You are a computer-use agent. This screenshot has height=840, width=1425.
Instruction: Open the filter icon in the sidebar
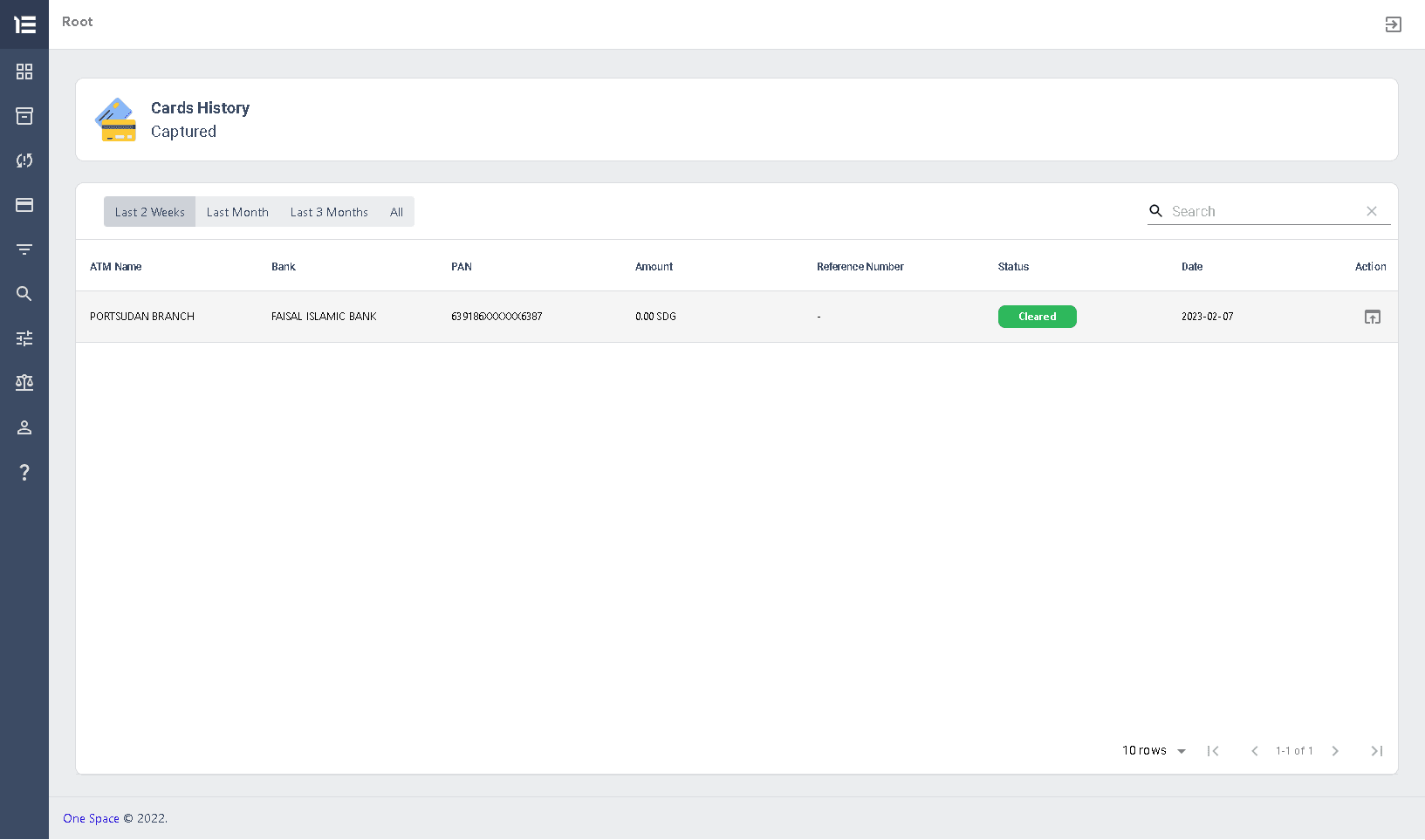pyautogui.click(x=24, y=249)
